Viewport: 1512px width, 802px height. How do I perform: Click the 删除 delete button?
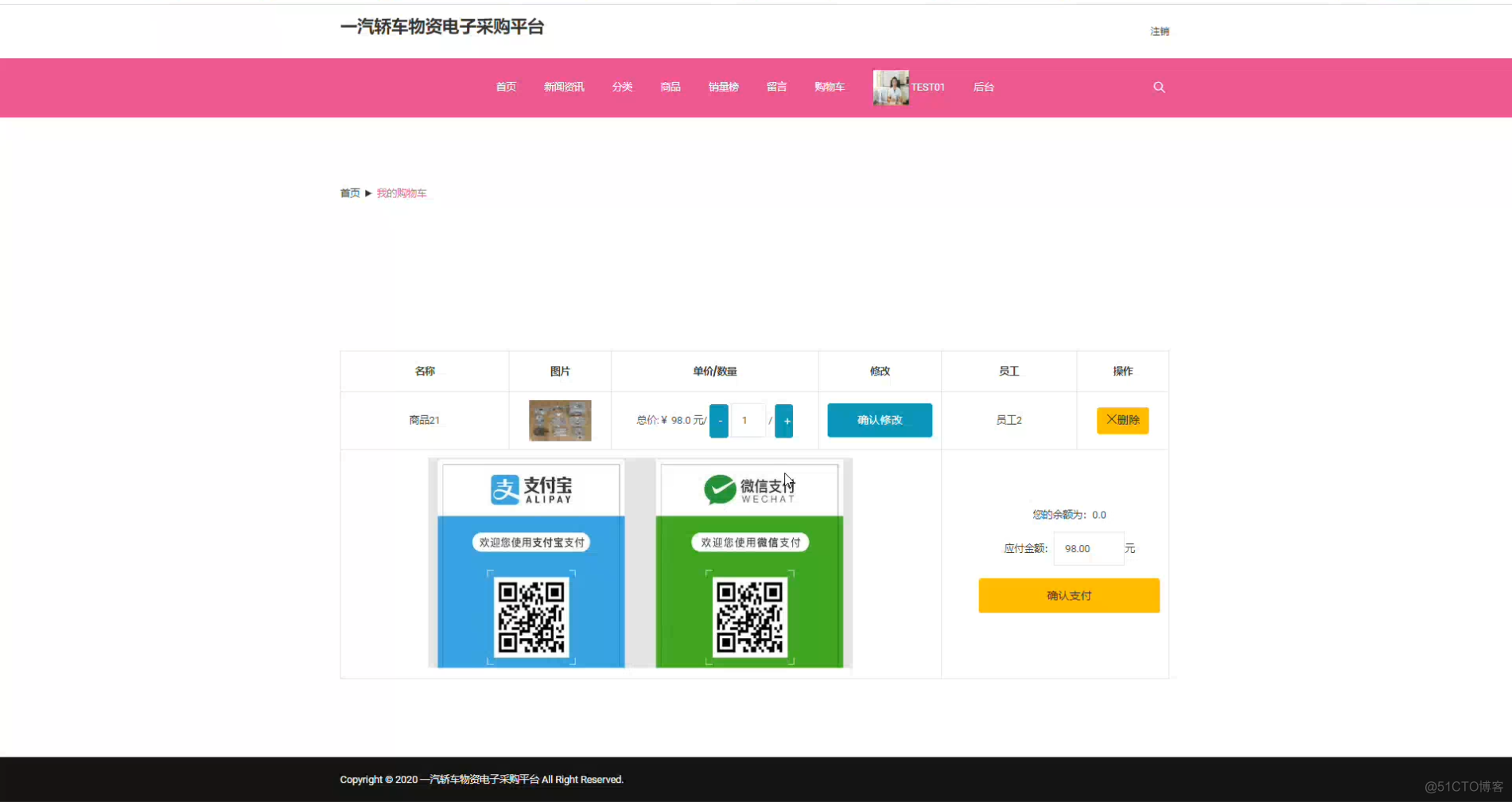(1122, 420)
